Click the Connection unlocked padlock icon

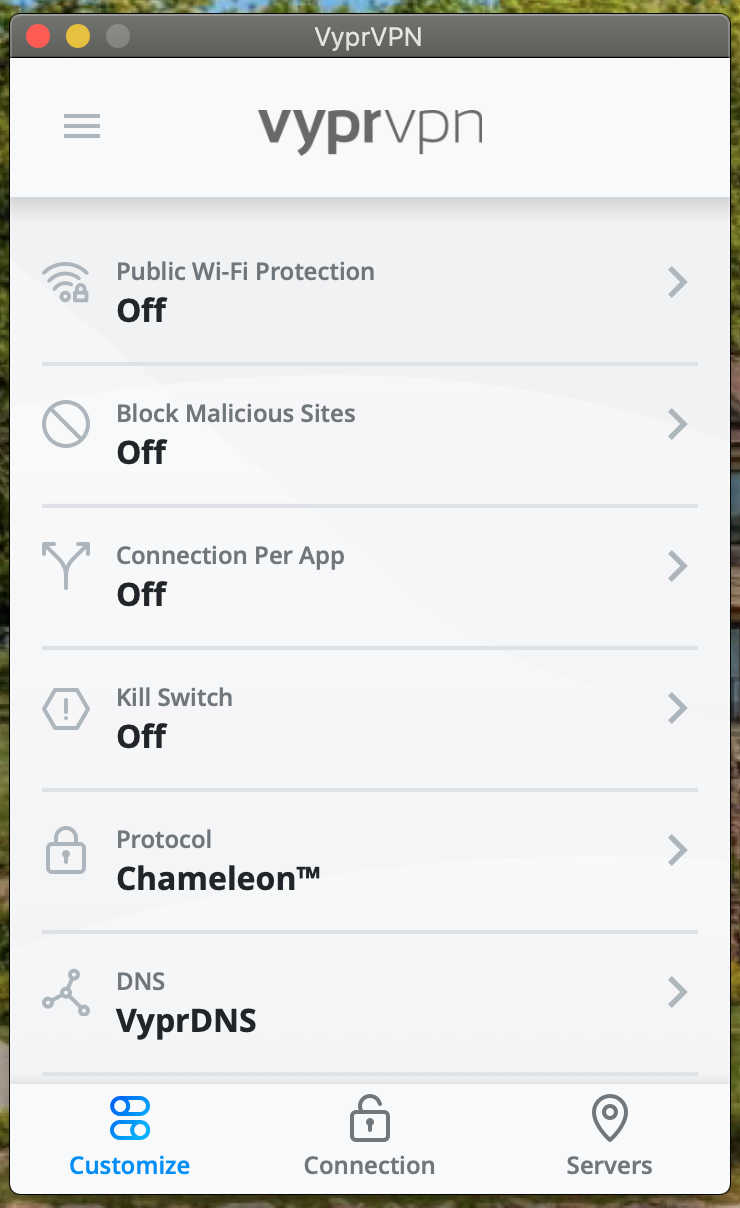click(369, 1118)
